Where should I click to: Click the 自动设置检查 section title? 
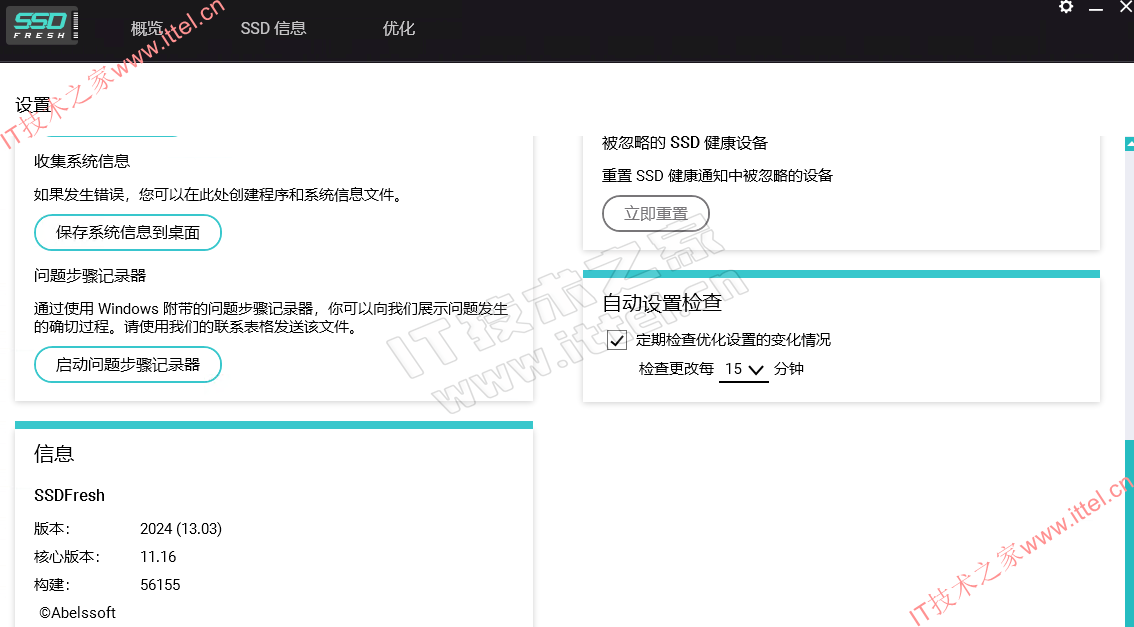point(662,302)
